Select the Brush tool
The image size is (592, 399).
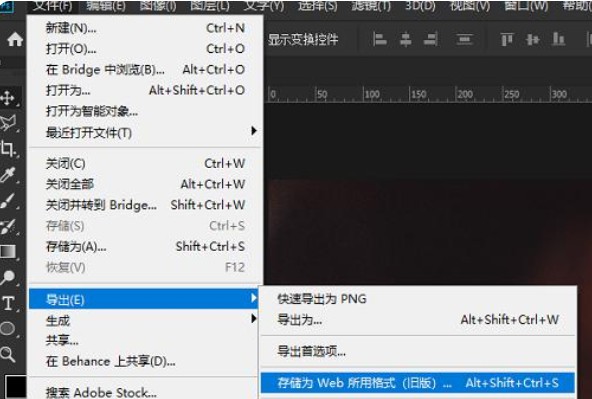point(8,200)
